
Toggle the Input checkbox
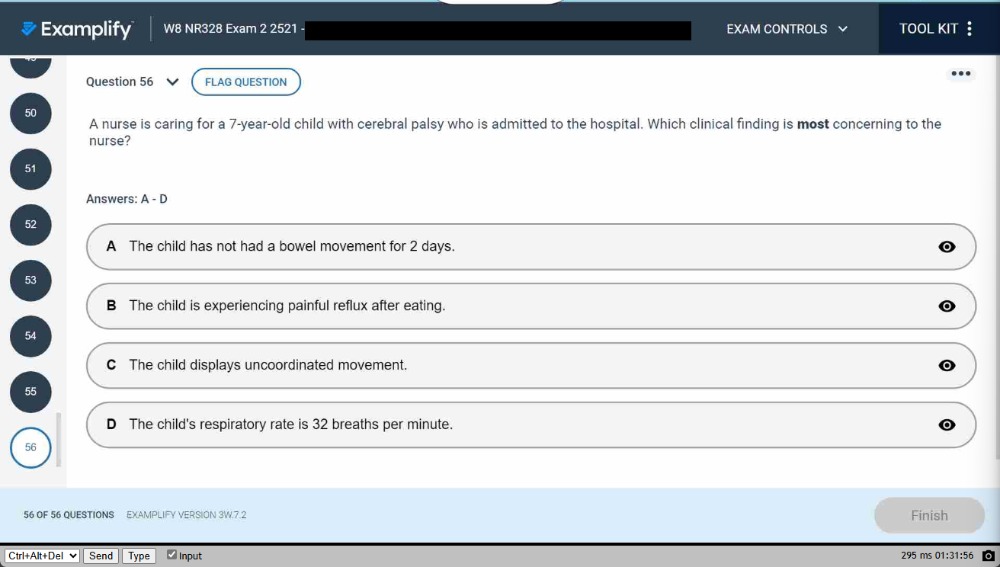(x=172, y=555)
